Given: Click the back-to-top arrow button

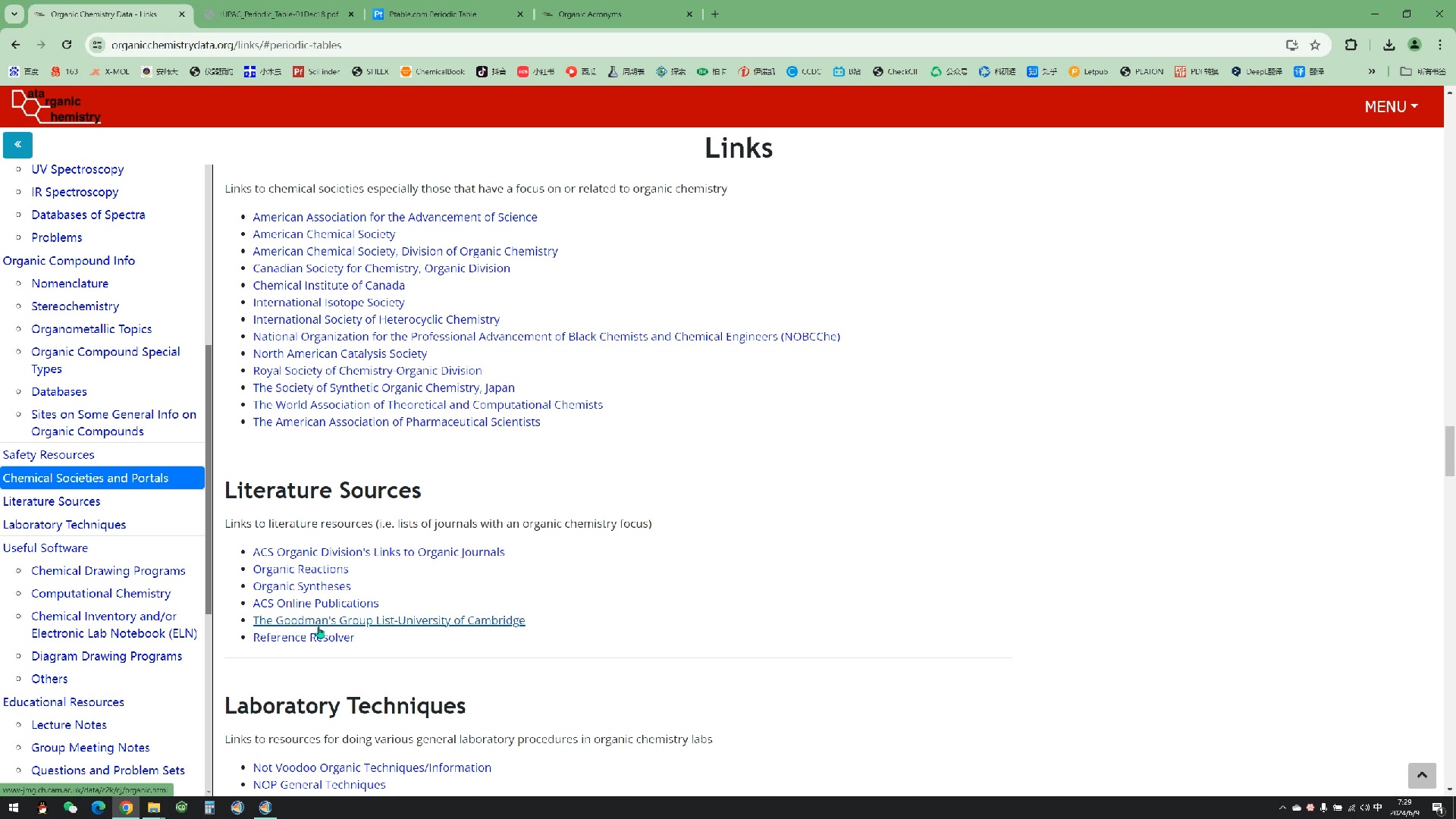Looking at the screenshot, I should 1422,775.
